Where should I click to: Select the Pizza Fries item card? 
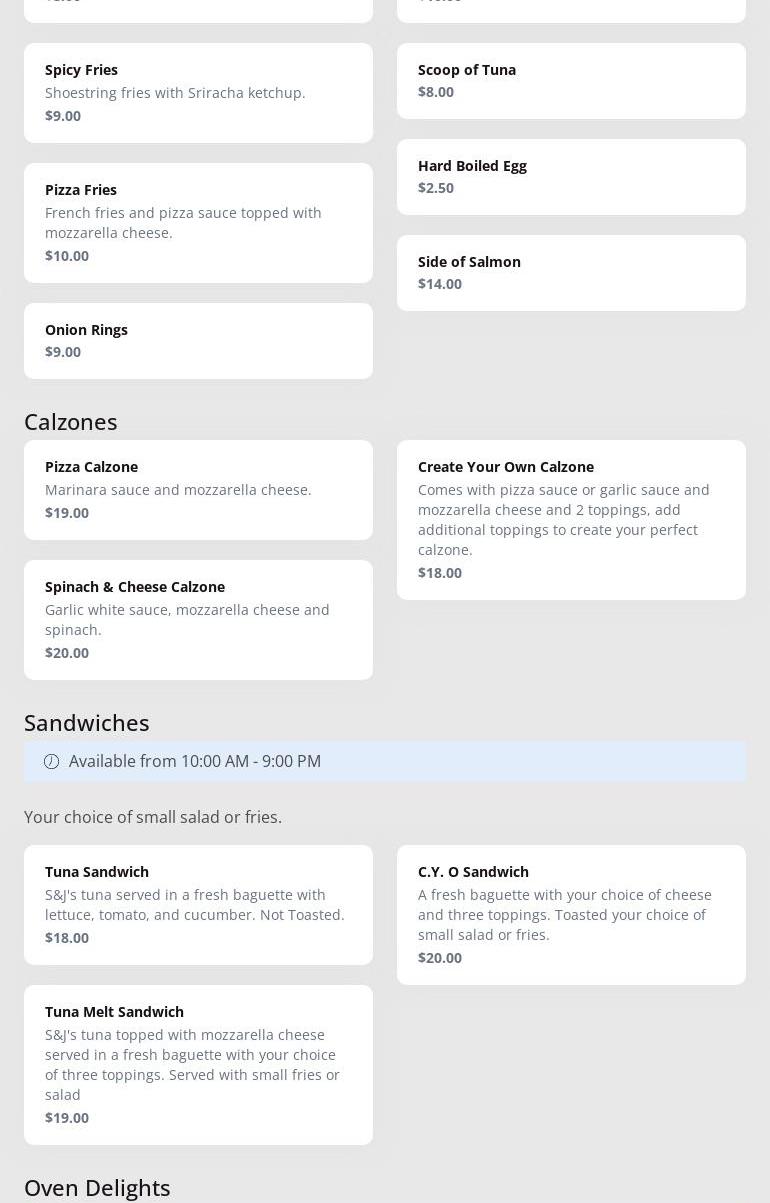click(x=198, y=223)
